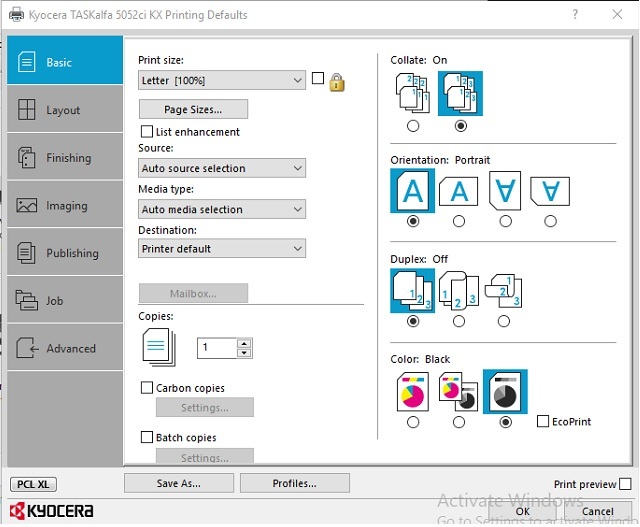Click the collate off pages icon
The height and width of the screenshot is (527, 640).
(413, 94)
